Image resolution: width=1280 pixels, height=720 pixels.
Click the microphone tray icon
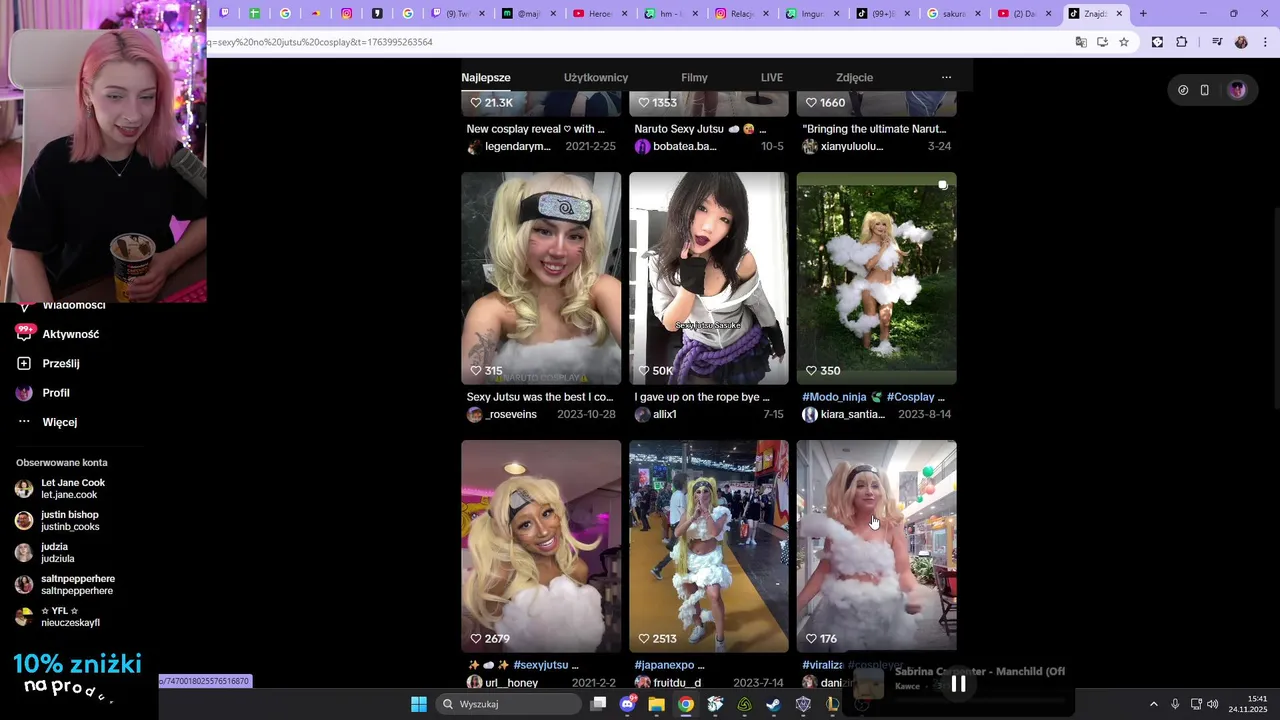(x=1175, y=704)
